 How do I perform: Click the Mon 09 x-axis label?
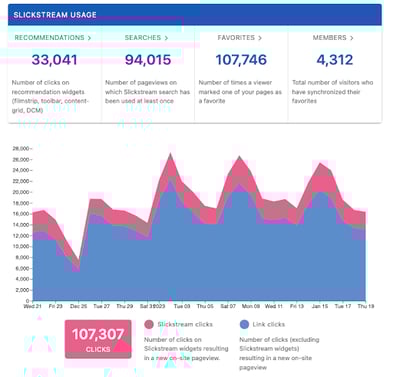(x=251, y=306)
